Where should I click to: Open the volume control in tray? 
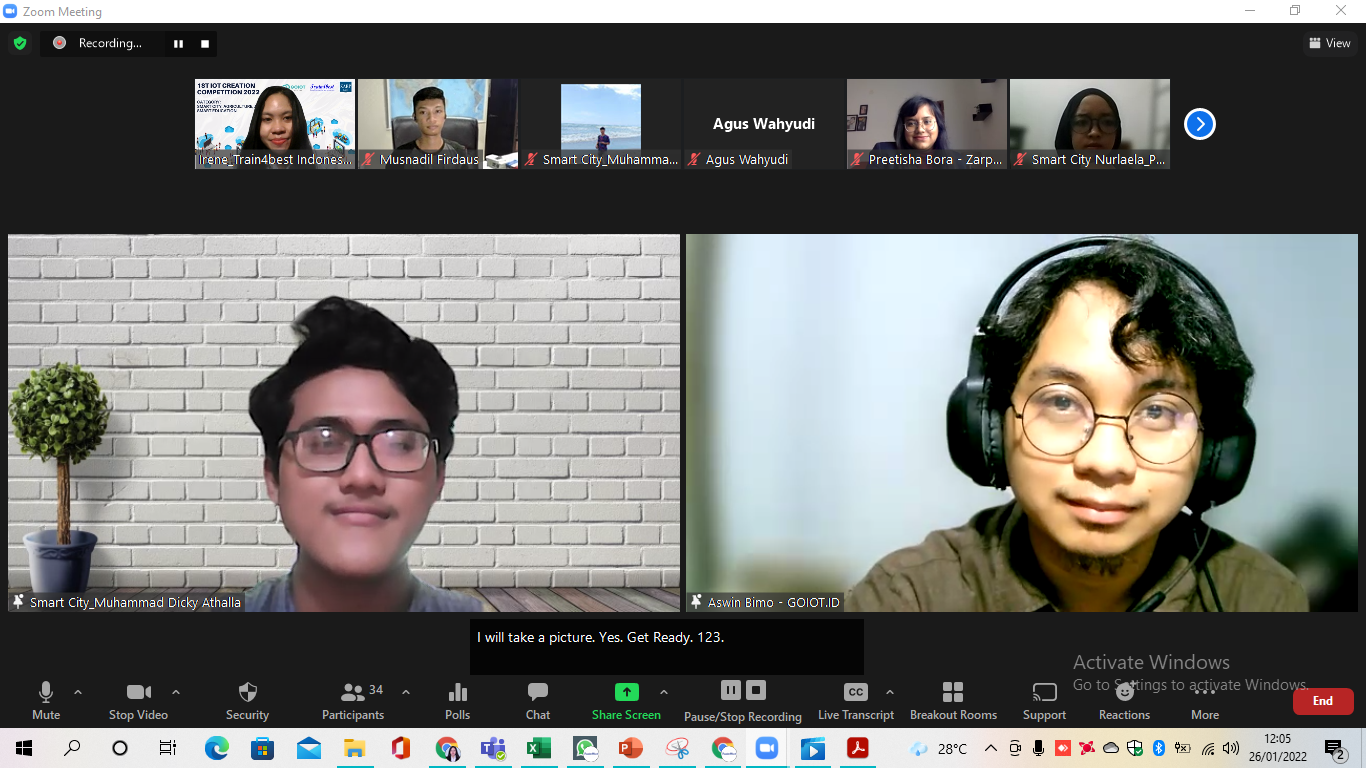coord(1231,748)
